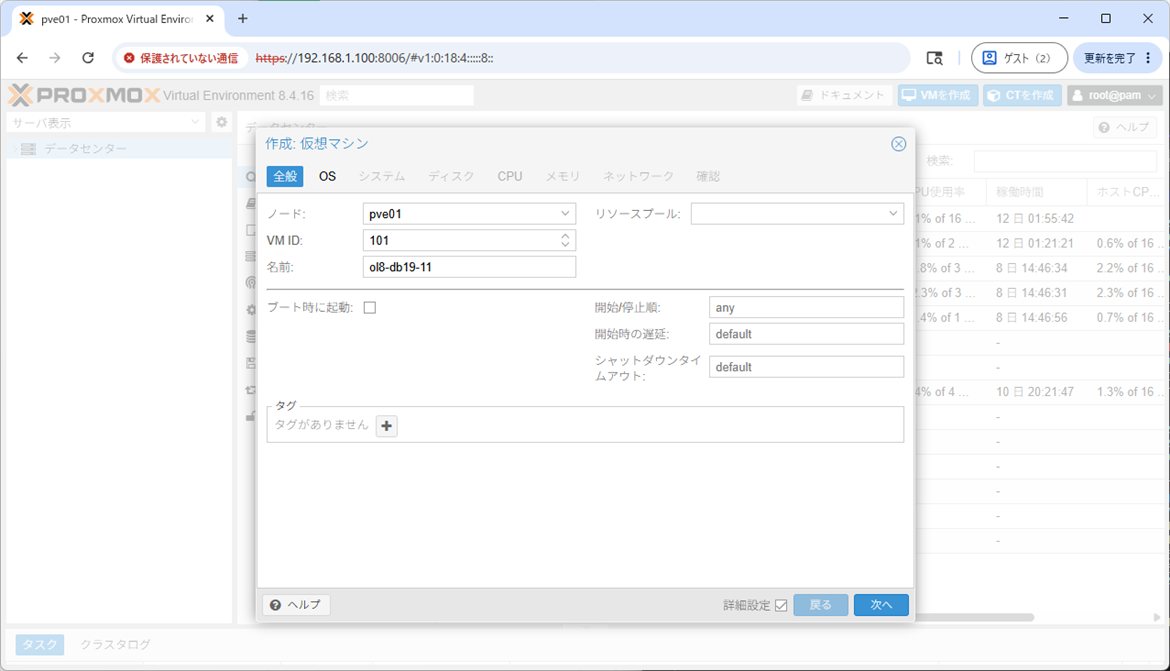Screen dimensions: 1170x671
Task: Toggle the 詳細設定 checkbox
Action: 781,605
